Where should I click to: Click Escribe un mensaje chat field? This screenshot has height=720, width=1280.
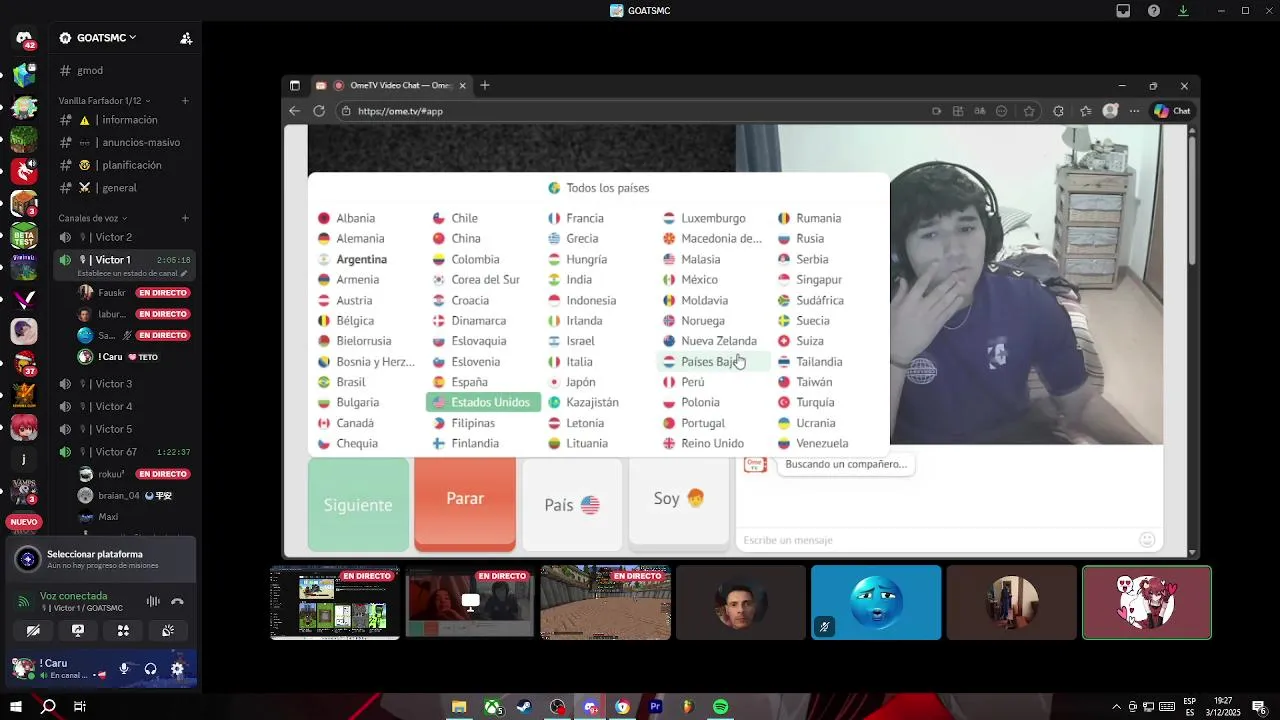(x=935, y=540)
